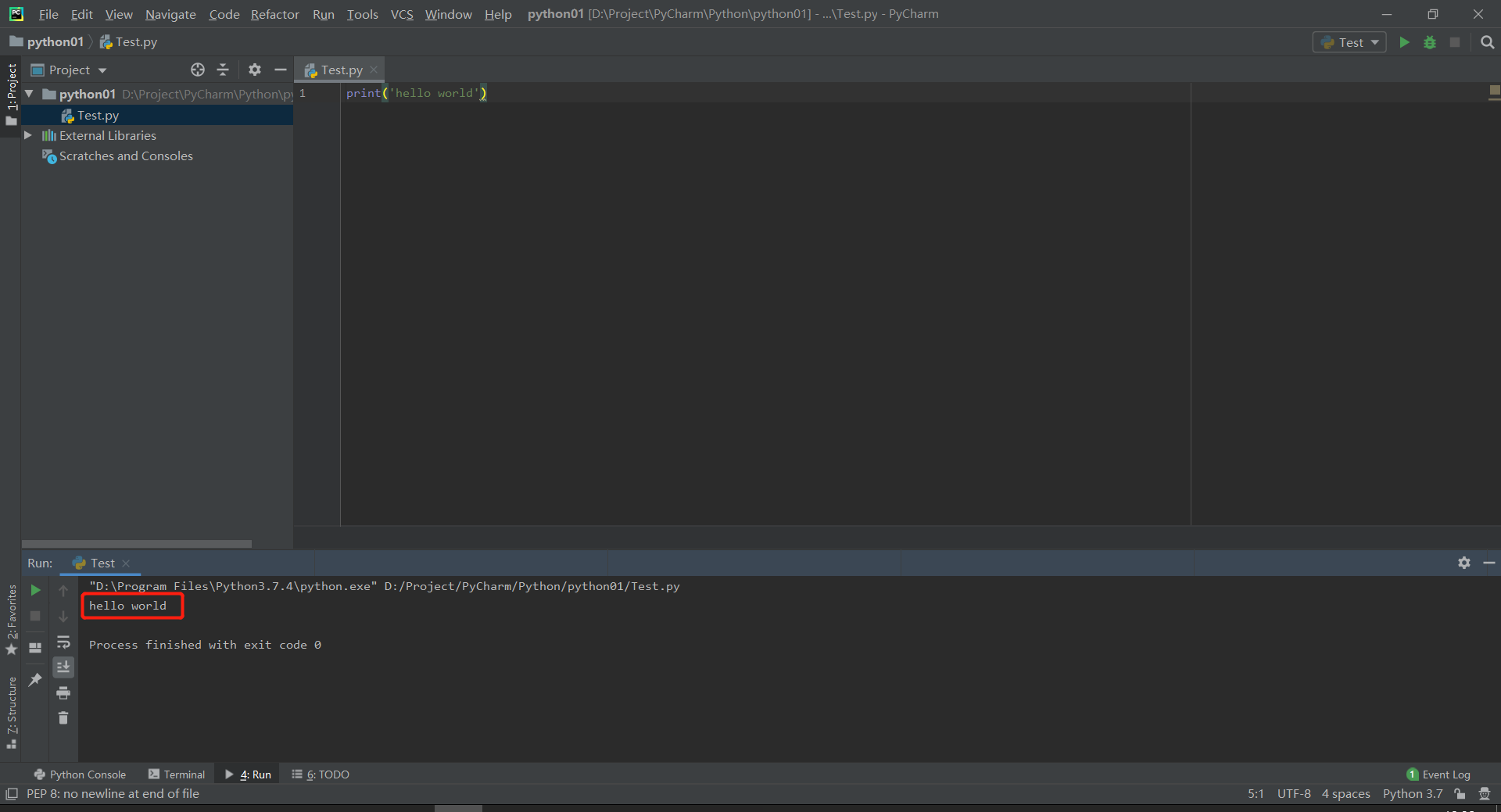Start debugging with the bug icon
Screen dimensions: 1501x812
1430,42
